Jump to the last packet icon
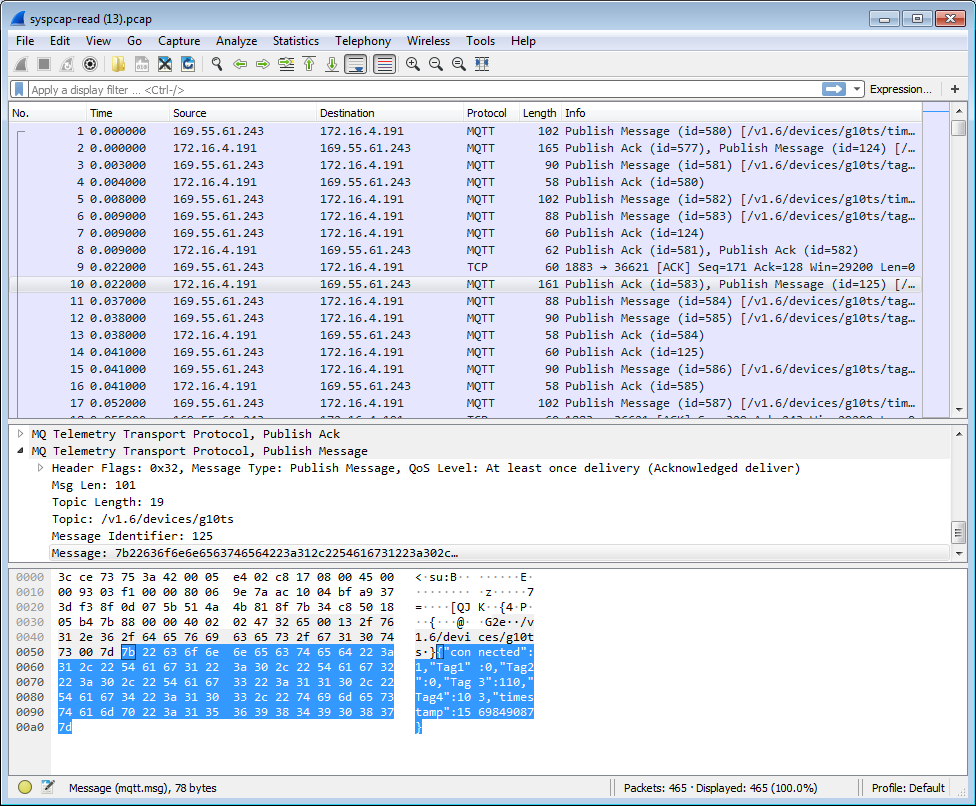Screen dimensions: 976x806 click(x=332, y=64)
